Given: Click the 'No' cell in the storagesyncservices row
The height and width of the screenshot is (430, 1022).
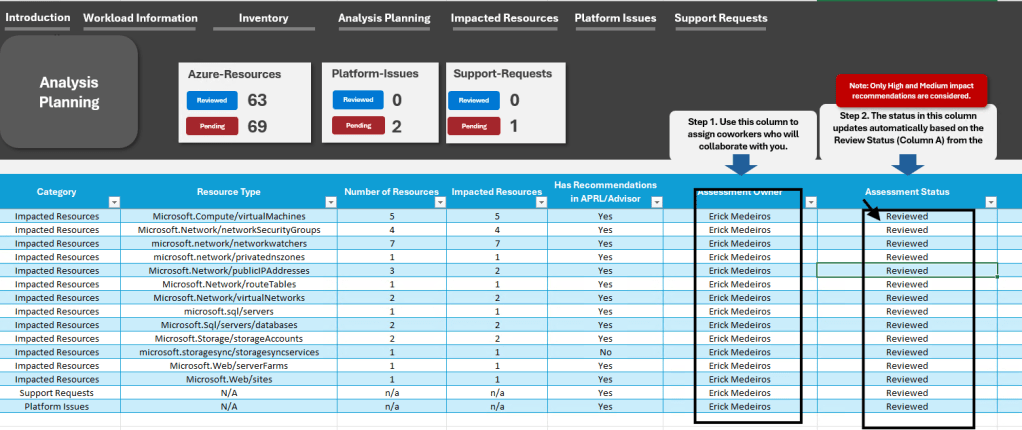Looking at the screenshot, I should [x=605, y=352].
